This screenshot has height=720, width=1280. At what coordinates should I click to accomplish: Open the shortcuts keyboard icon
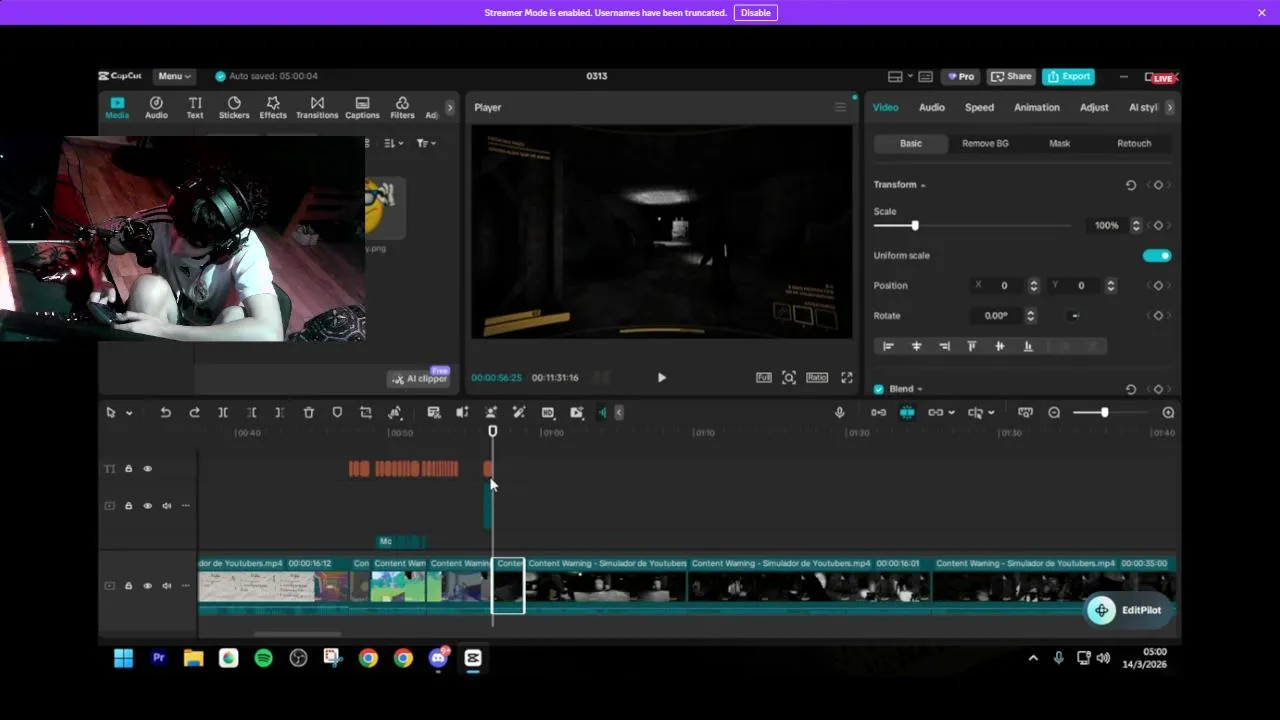(x=926, y=76)
